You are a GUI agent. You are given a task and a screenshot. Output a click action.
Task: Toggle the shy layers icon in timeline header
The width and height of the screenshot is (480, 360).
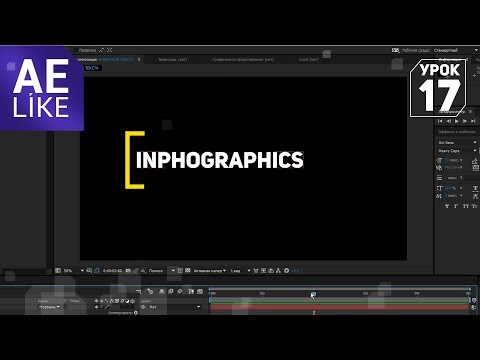click(x=162, y=291)
